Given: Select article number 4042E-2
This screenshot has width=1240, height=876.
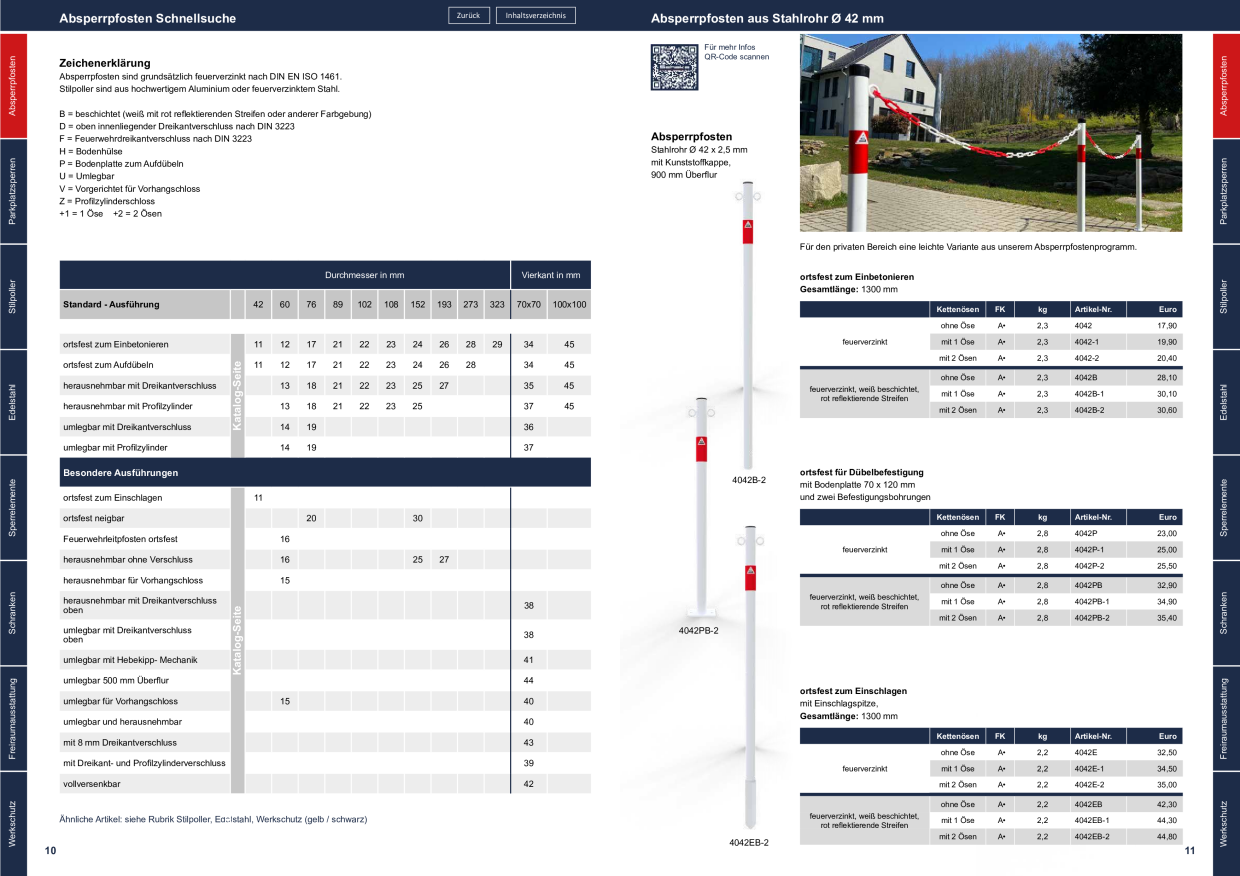Looking at the screenshot, I should click(1090, 785).
